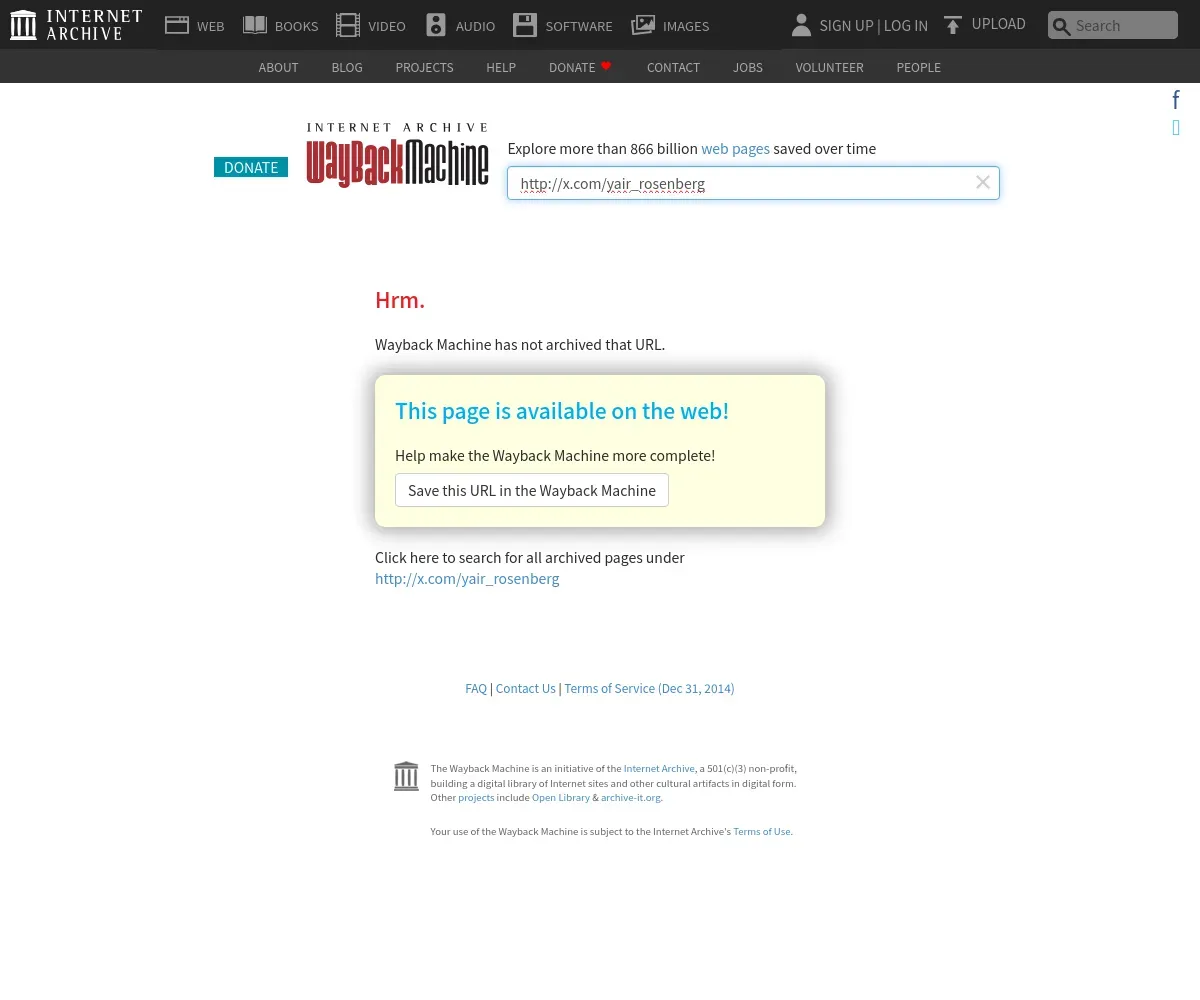Viewport: 1200px width, 1000px height.
Task: Follow the 'web pages' link
Action: (x=735, y=148)
